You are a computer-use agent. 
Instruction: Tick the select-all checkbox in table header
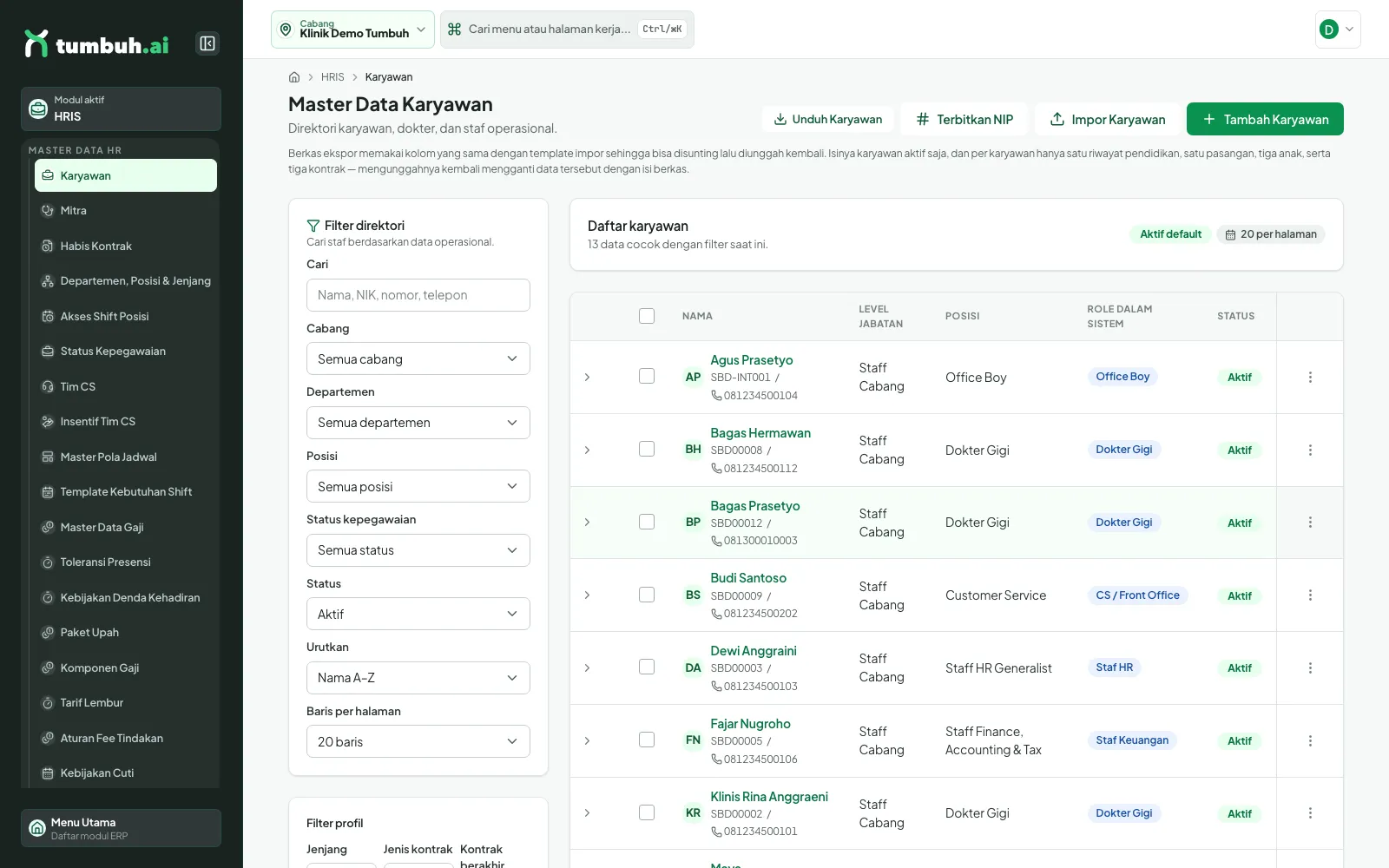647,316
